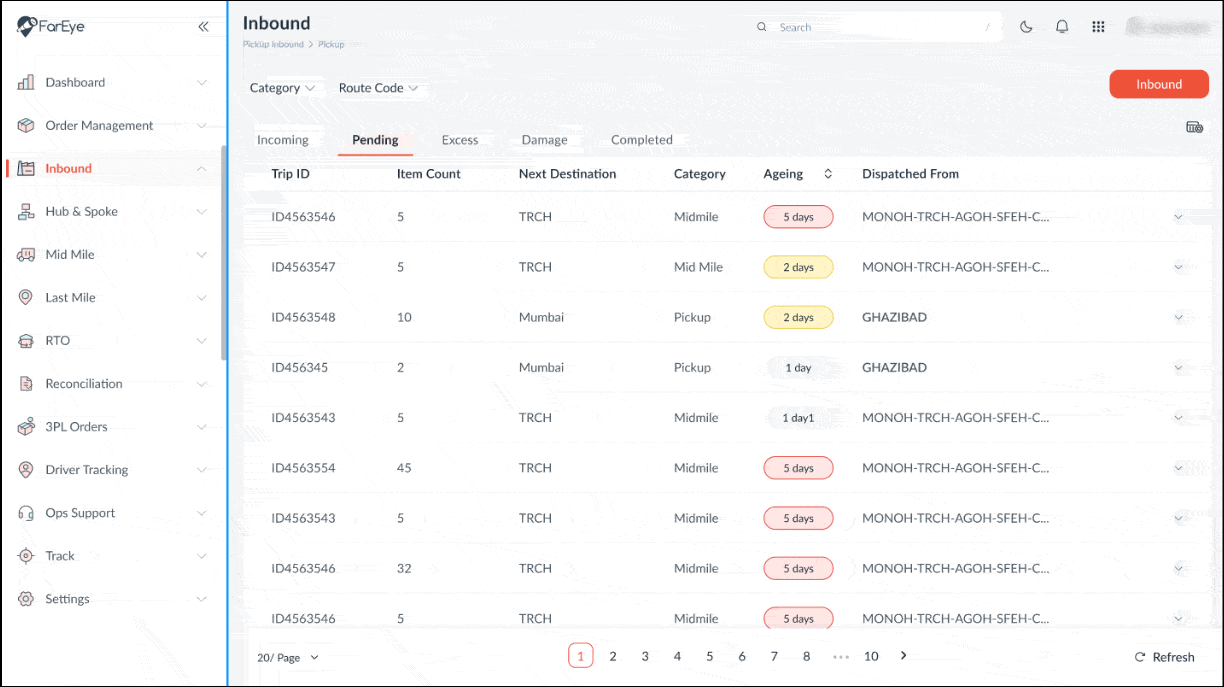Expand row ID4563554 details chevron

click(1178, 468)
